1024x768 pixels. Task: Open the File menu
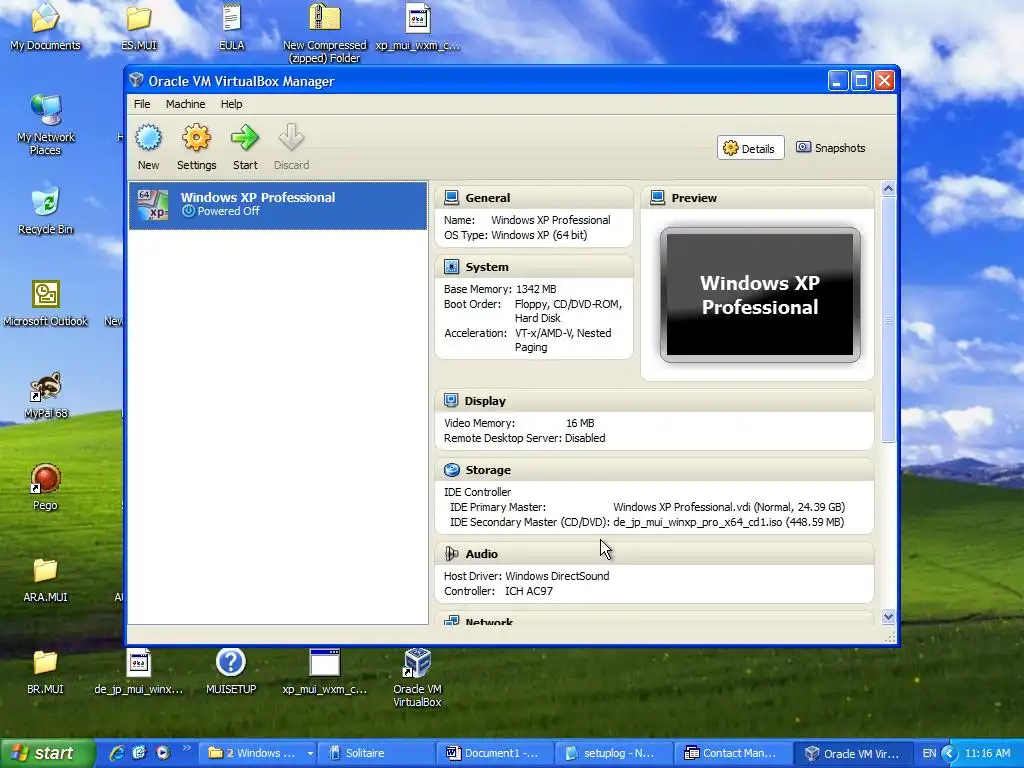tap(142, 104)
